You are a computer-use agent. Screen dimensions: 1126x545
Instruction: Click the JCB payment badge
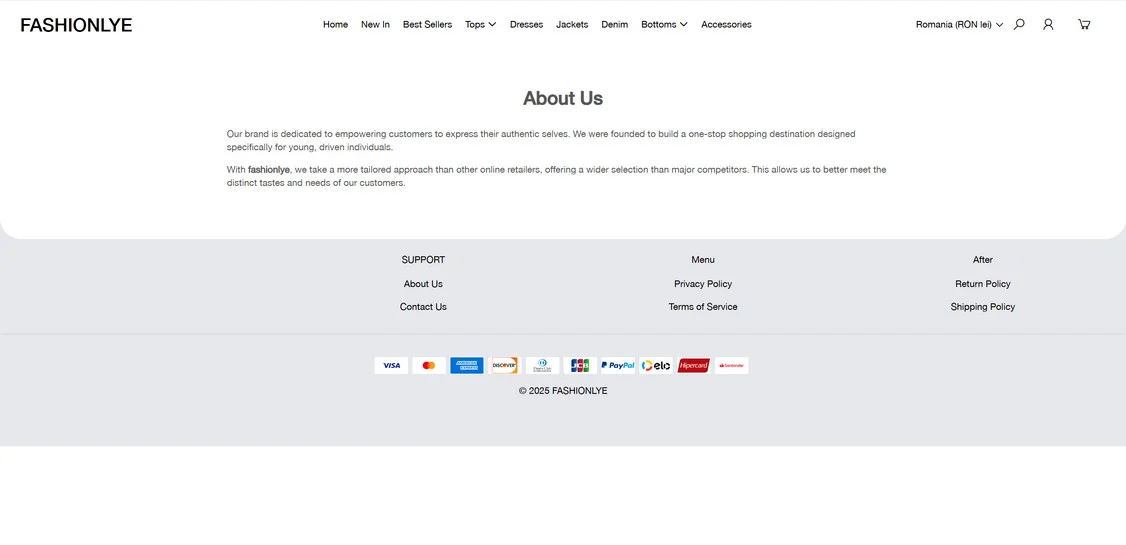click(x=580, y=365)
